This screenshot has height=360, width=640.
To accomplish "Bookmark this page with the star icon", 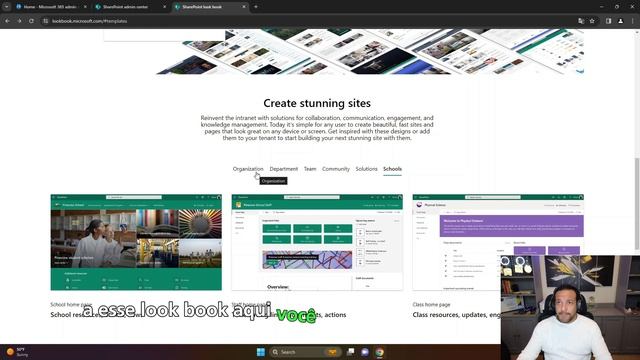I will 592,21.
